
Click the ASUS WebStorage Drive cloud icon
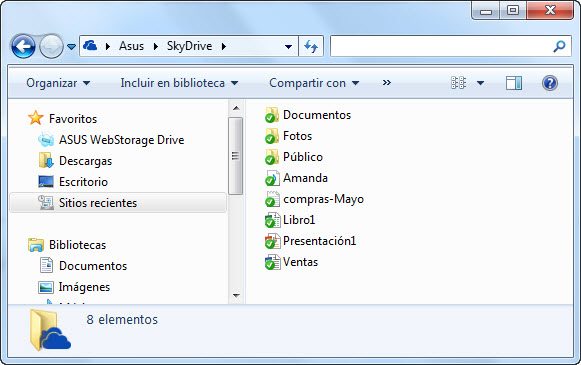pyautogui.click(x=46, y=140)
